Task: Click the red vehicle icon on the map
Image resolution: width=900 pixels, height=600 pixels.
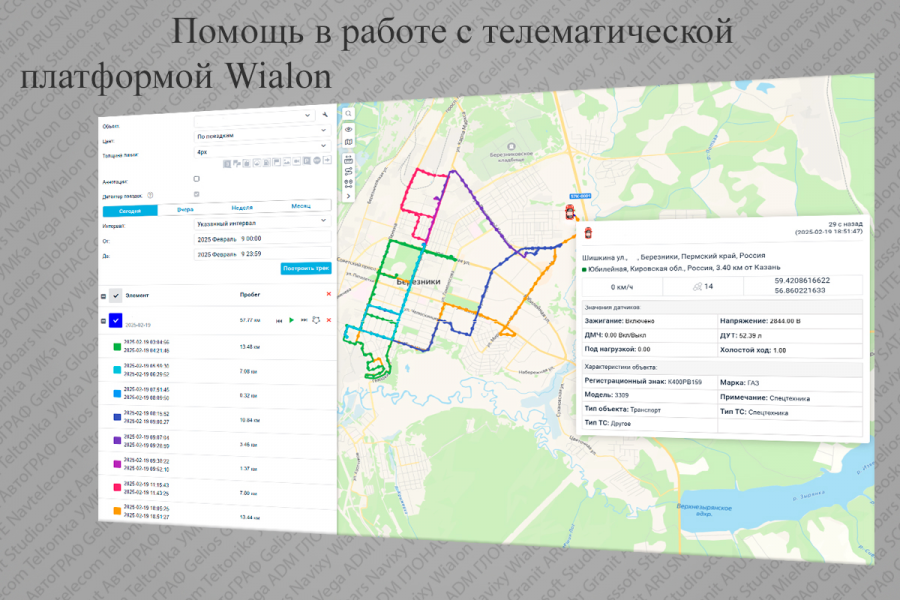Action: point(569,212)
